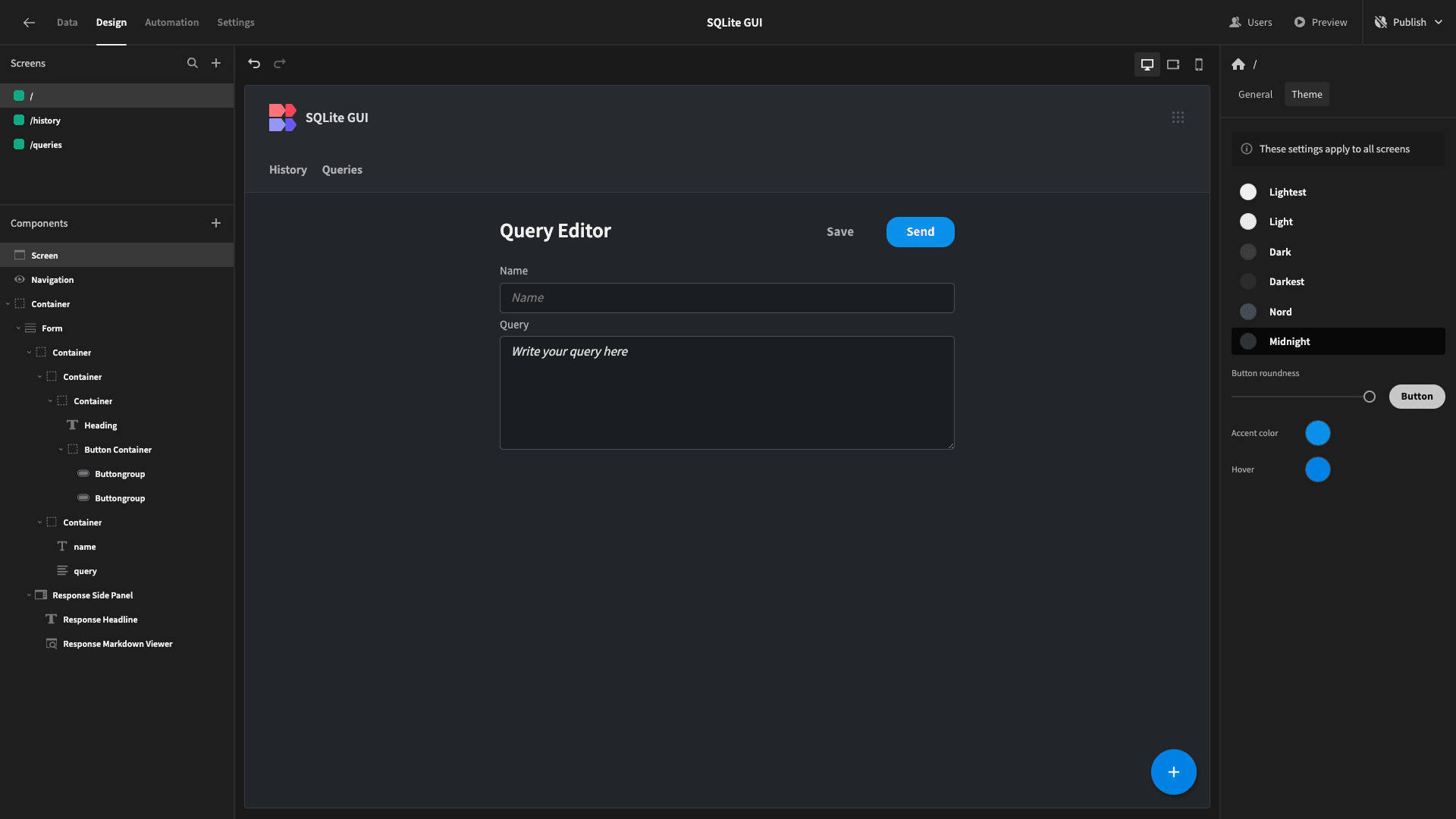
Task: Switch to desktop preview mode
Action: 1147,64
